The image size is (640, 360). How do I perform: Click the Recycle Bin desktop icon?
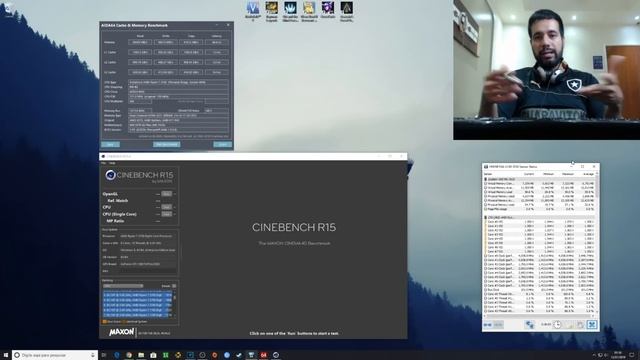coord(8,9)
